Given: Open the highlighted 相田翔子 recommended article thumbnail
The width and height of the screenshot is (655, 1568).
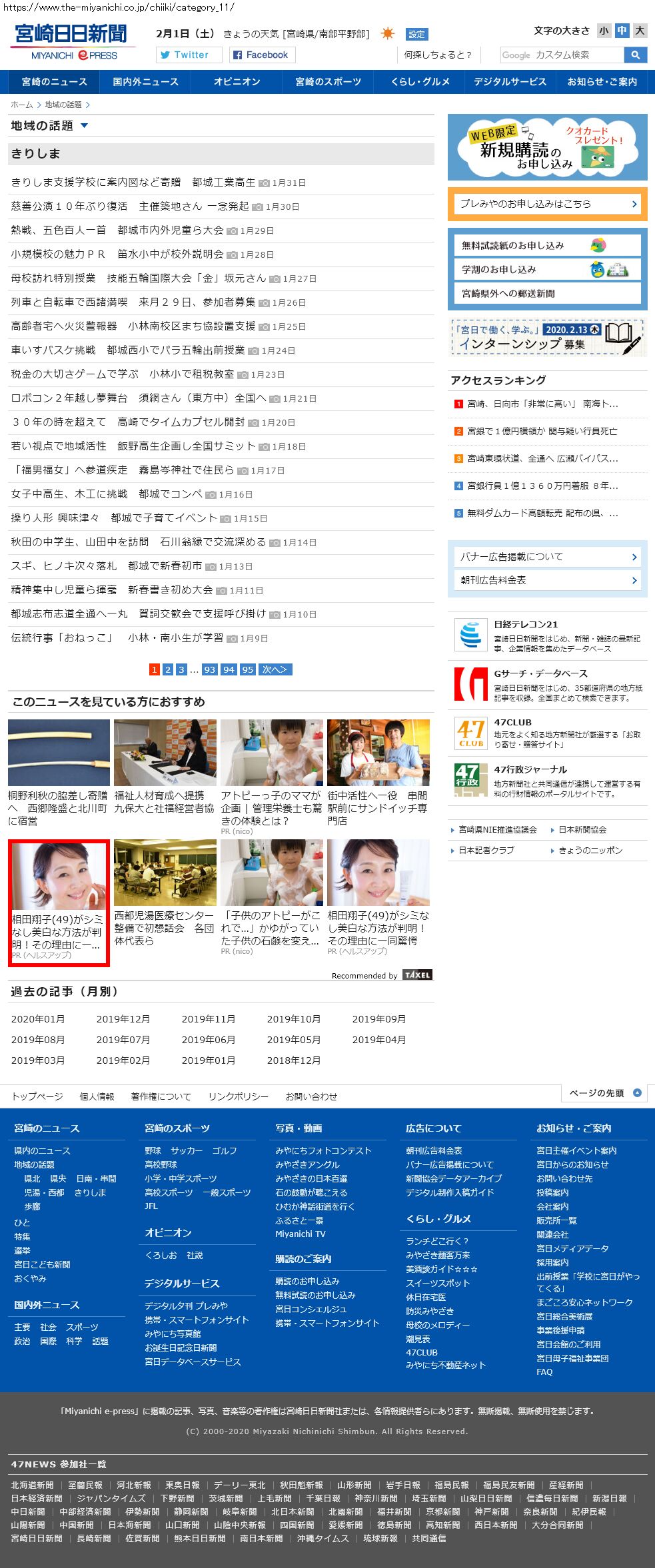Looking at the screenshot, I should tap(59, 874).
